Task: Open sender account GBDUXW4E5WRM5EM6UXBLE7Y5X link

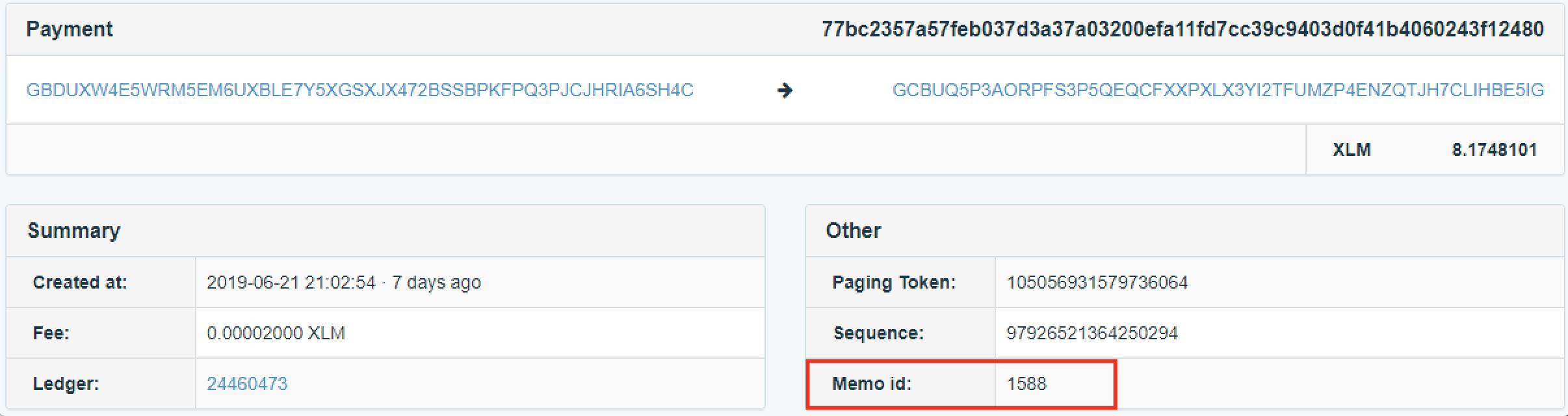Action: click(x=360, y=90)
